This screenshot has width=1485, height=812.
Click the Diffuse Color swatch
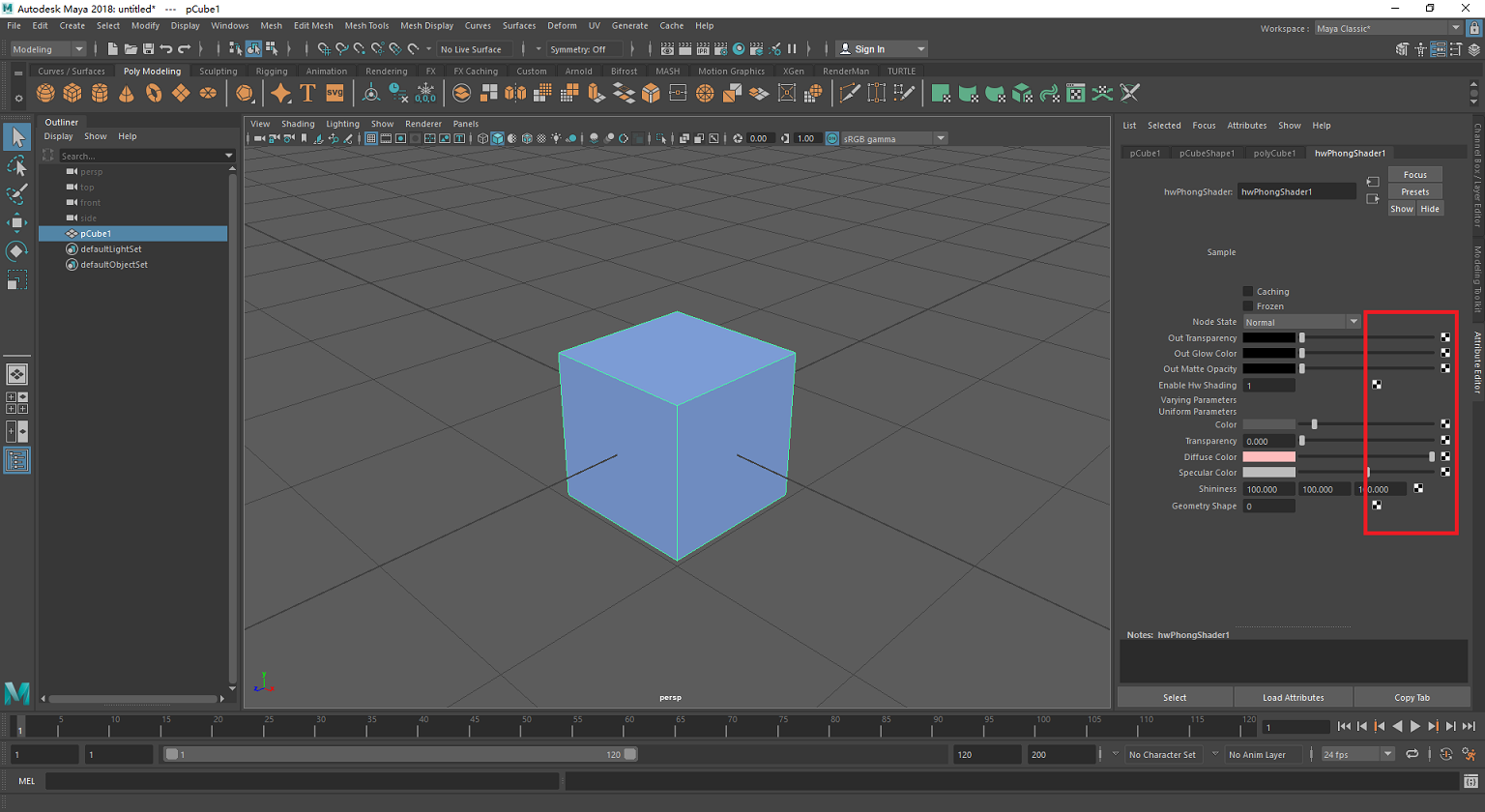click(x=1268, y=457)
